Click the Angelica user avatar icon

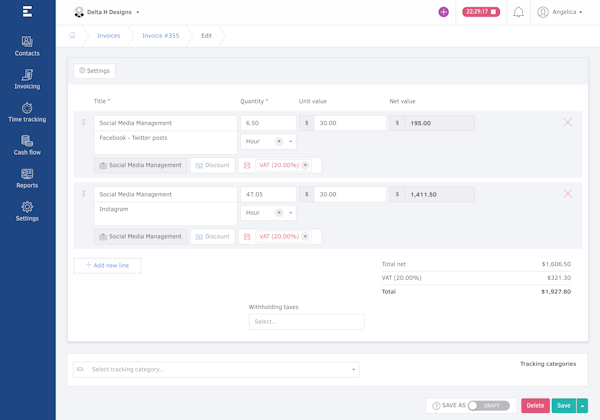point(543,12)
